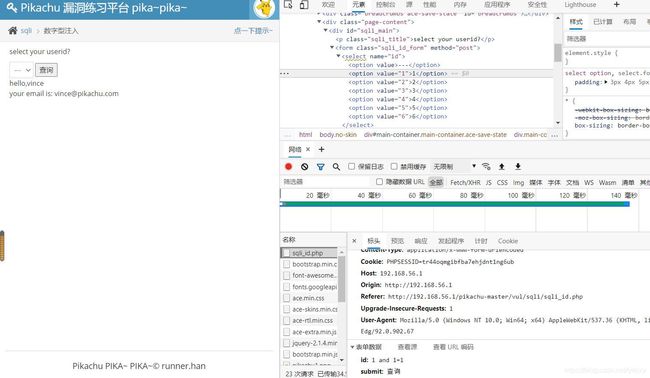Close the 网络 drawer tab with its X

[x=308, y=149]
